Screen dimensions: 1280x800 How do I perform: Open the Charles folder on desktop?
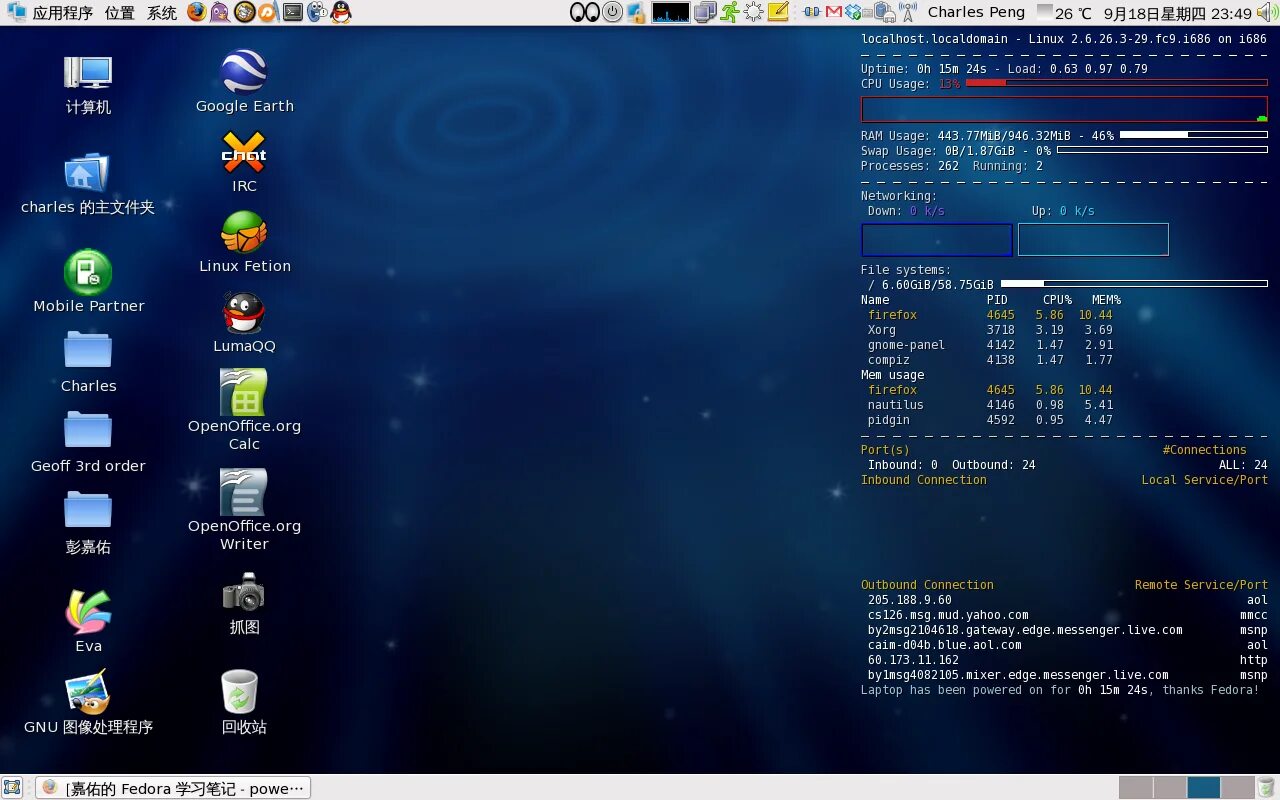(88, 362)
